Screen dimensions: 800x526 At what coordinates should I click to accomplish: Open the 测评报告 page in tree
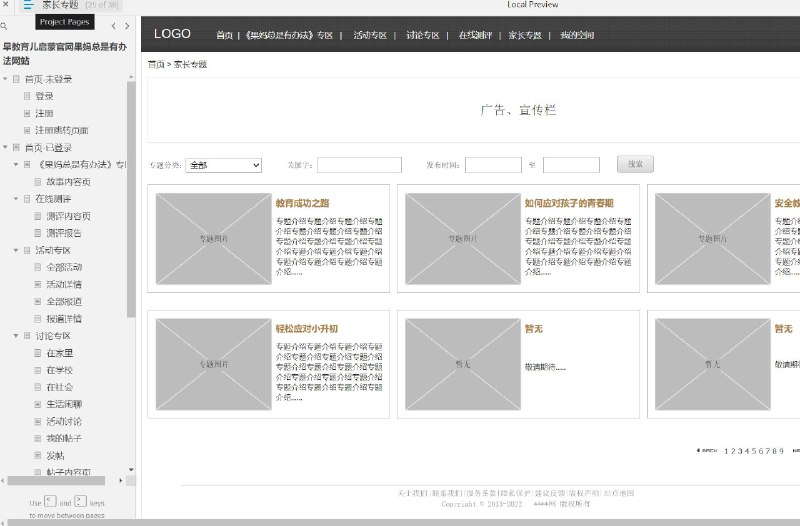64,233
